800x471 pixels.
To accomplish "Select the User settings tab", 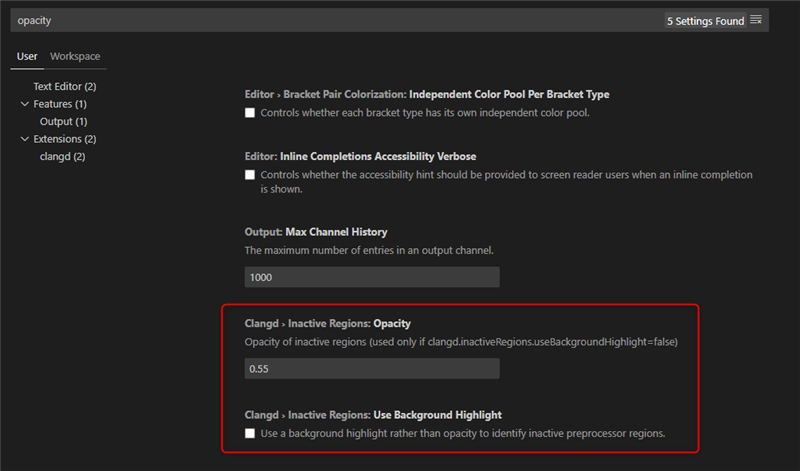I will tap(27, 56).
